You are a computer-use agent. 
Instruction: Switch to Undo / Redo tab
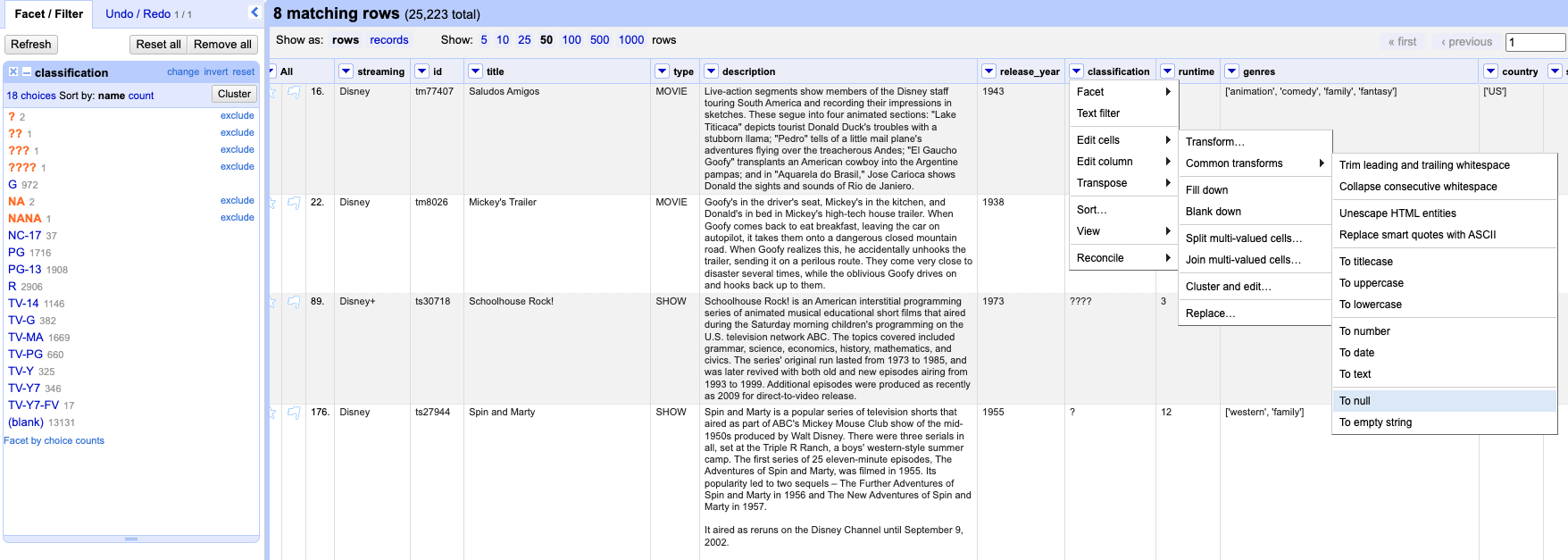tap(148, 13)
